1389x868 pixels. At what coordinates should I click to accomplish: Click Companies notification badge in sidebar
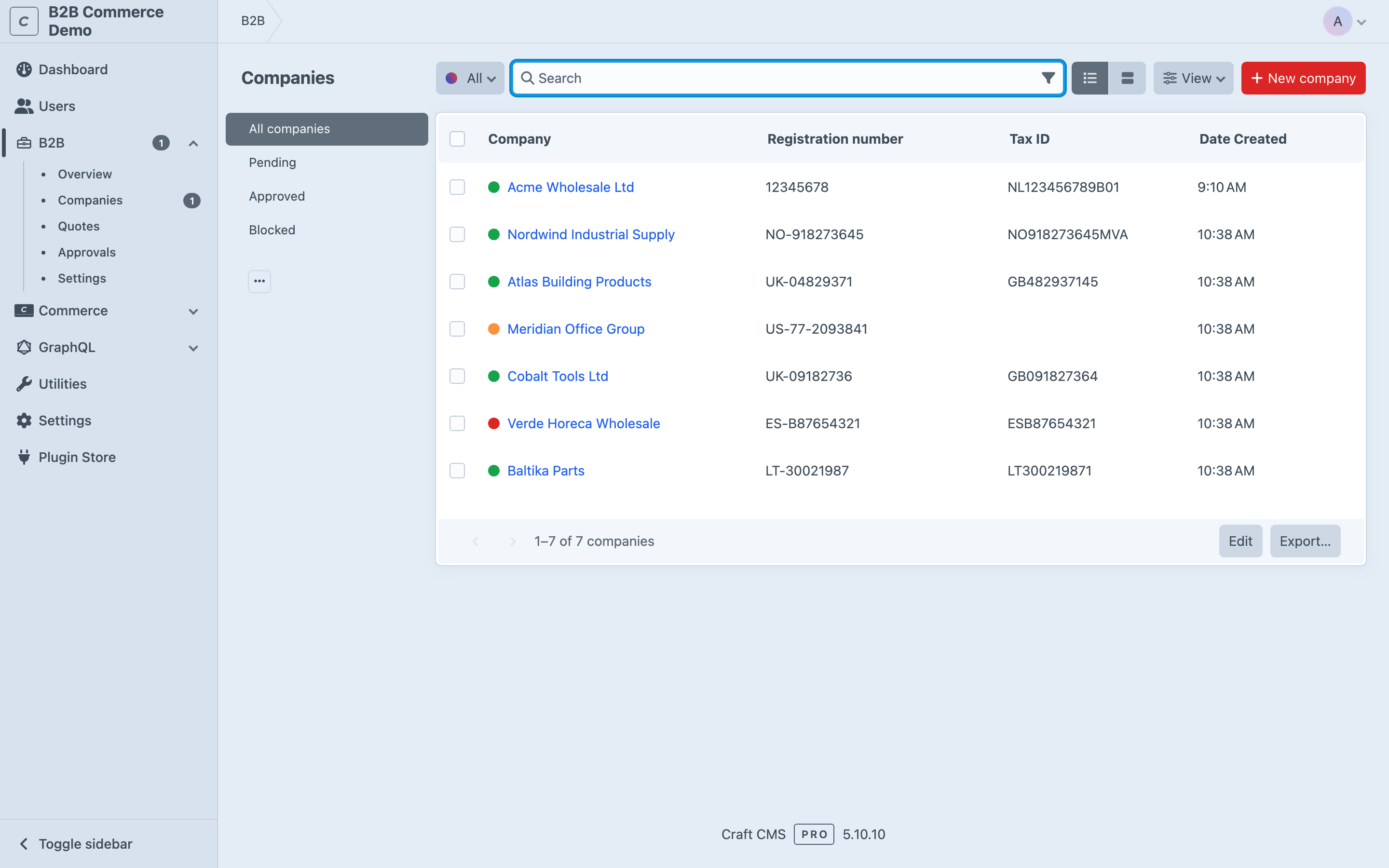[x=191, y=200]
